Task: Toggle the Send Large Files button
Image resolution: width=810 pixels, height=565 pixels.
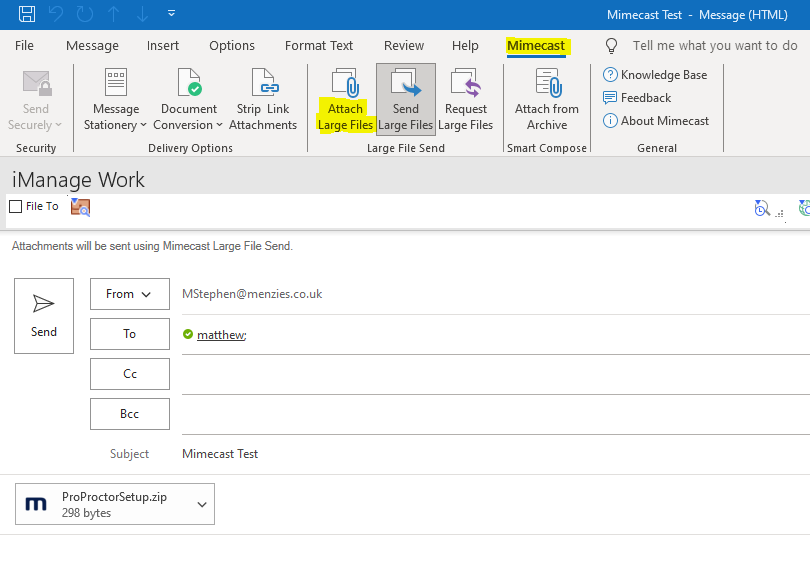Action: 406,99
